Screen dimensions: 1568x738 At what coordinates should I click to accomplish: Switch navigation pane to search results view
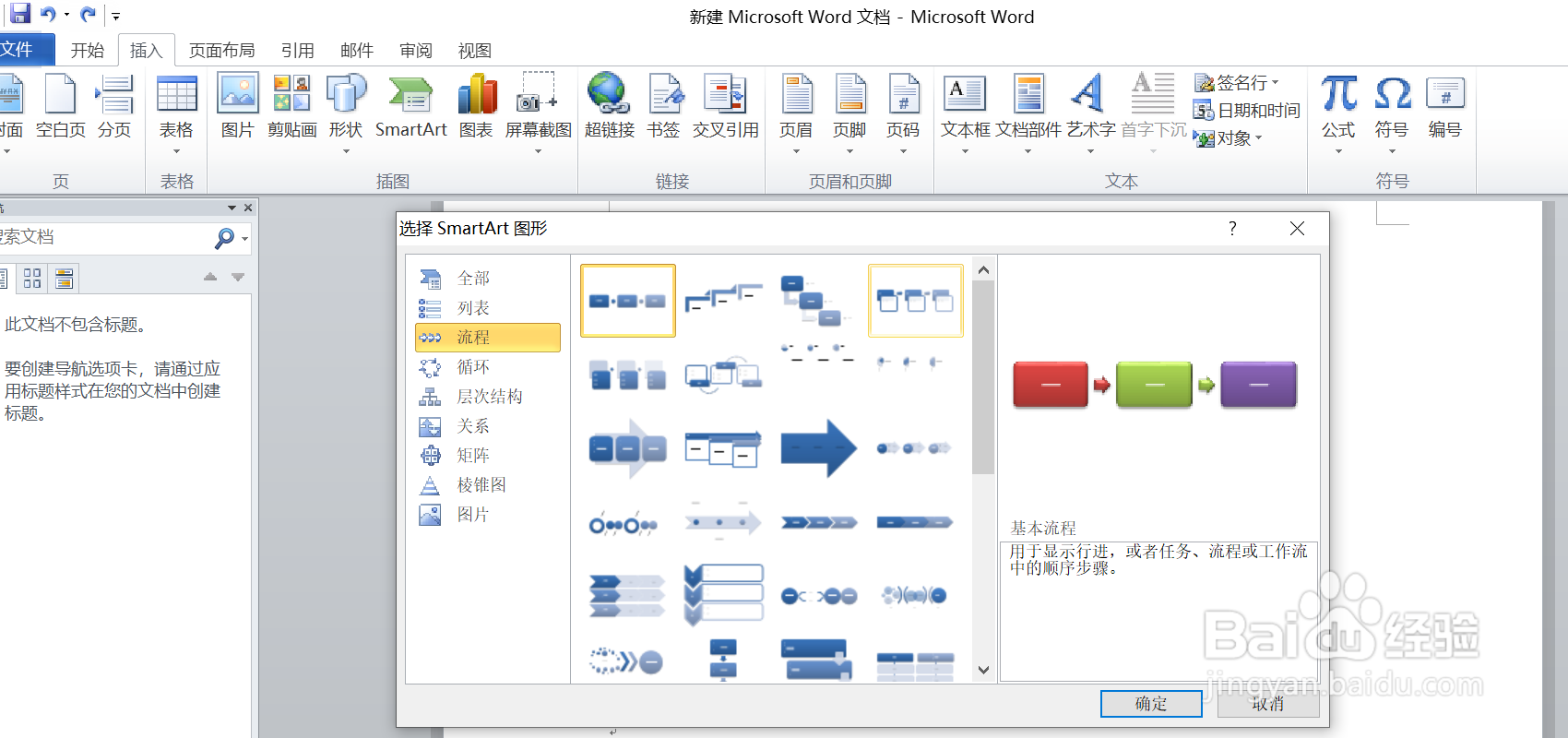coord(64,279)
